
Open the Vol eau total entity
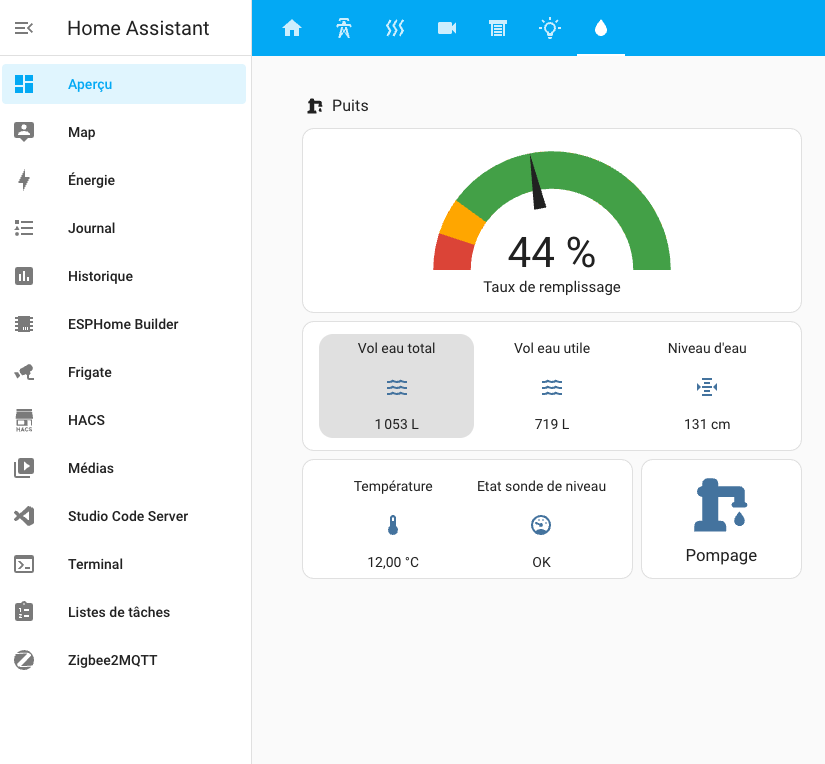pyautogui.click(x=397, y=386)
